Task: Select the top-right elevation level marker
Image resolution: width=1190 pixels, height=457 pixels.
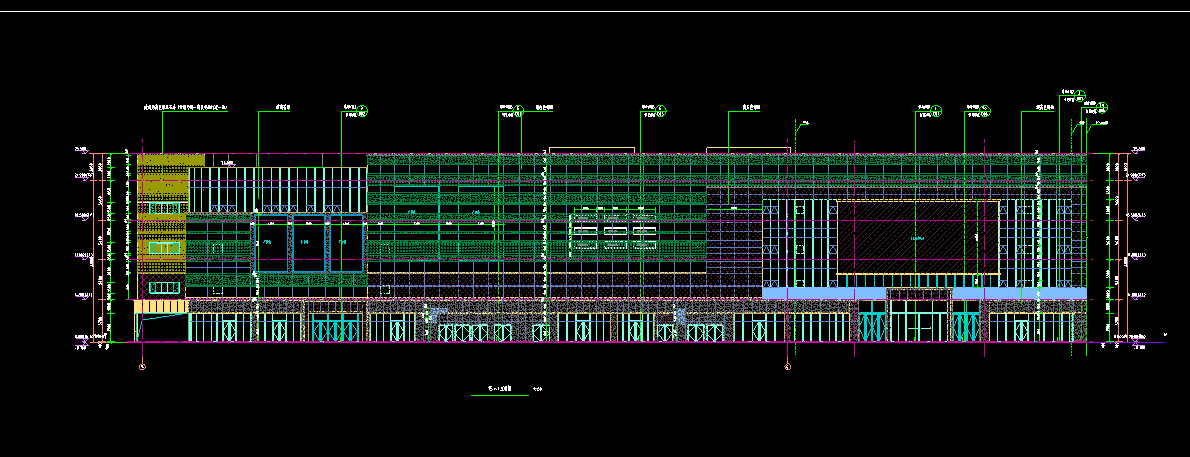Action: [x=1136, y=150]
